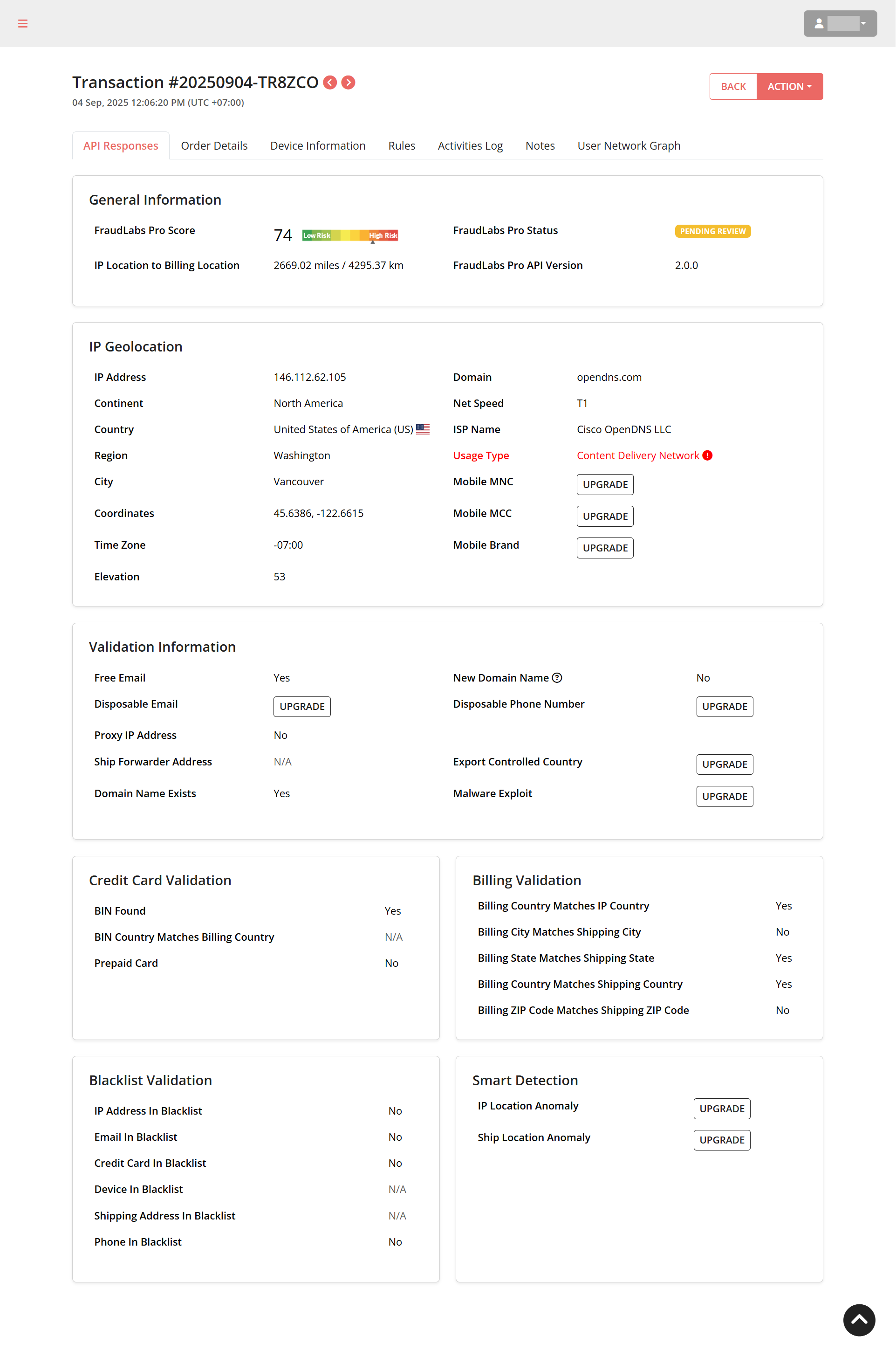The height and width of the screenshot is (1364, 896).
Task: Click distance 2669.02 miles / 4295.37 km
Action: (339, 265)
